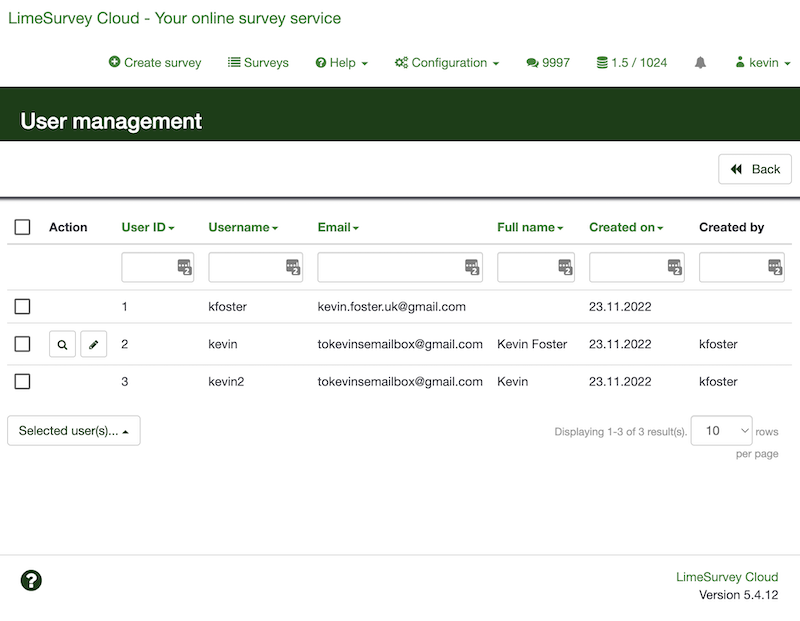800x621 pixels.
Task: Toggle the select-all users checkbox
Action: [23, 227]
